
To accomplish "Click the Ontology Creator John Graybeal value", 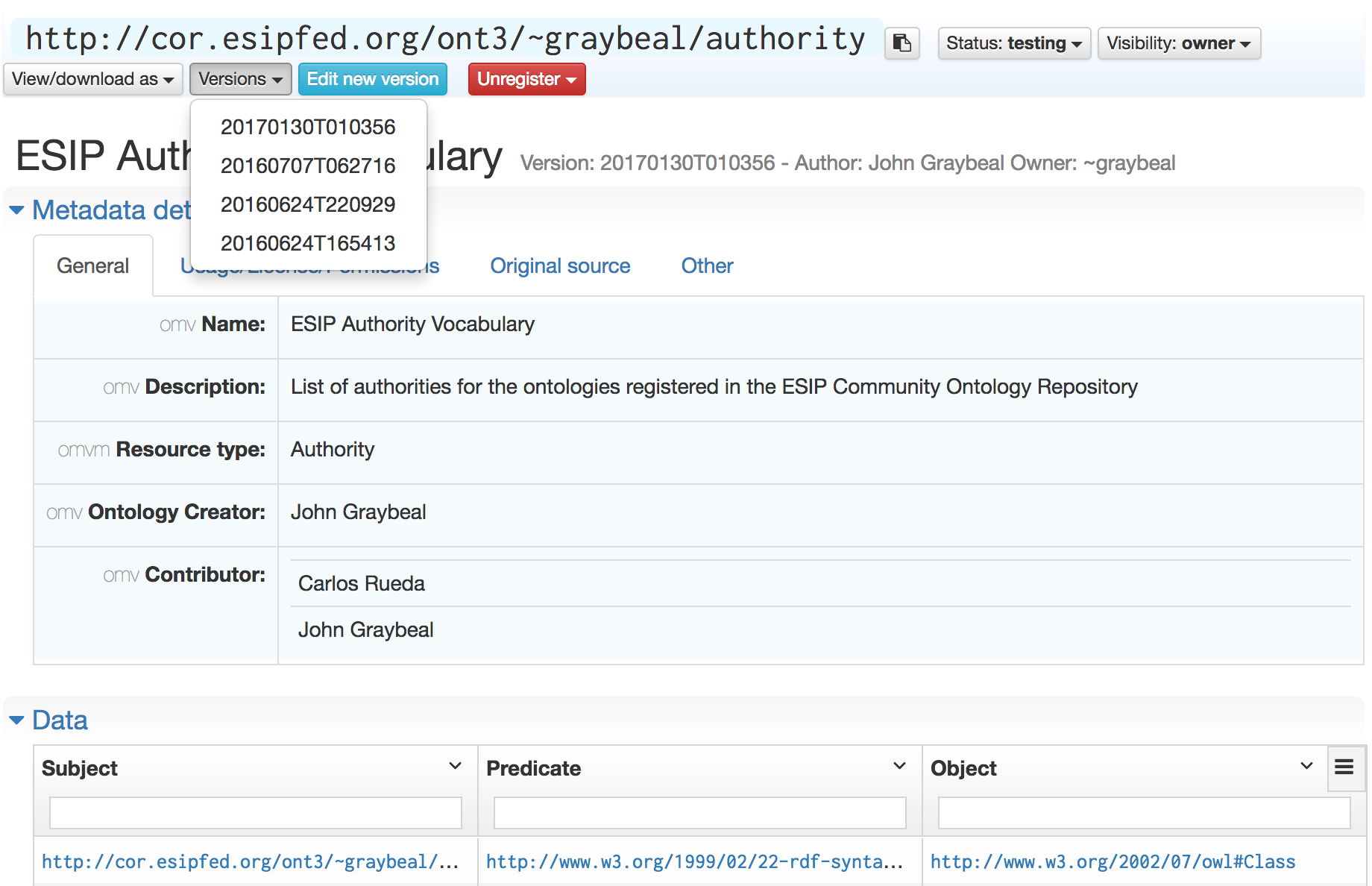I will tap(359, 512).
